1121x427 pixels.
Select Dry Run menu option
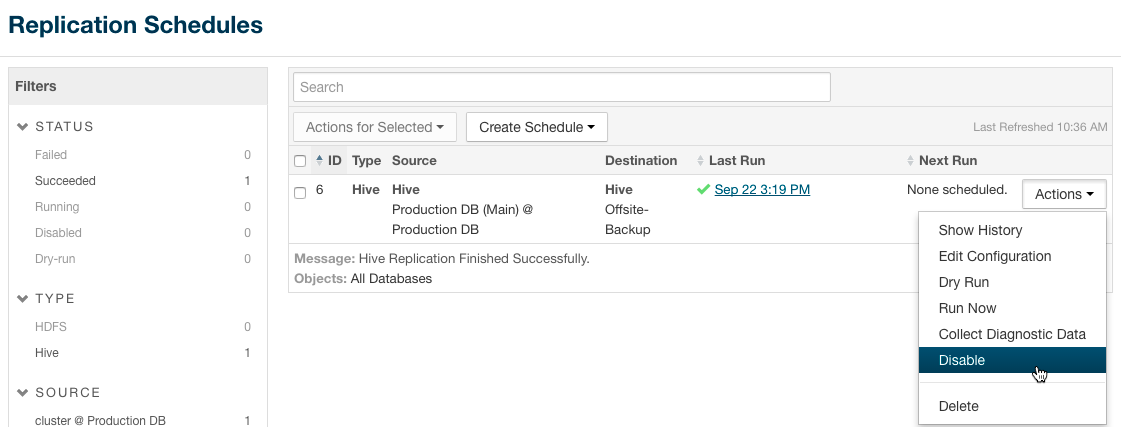tap(963, 282)
